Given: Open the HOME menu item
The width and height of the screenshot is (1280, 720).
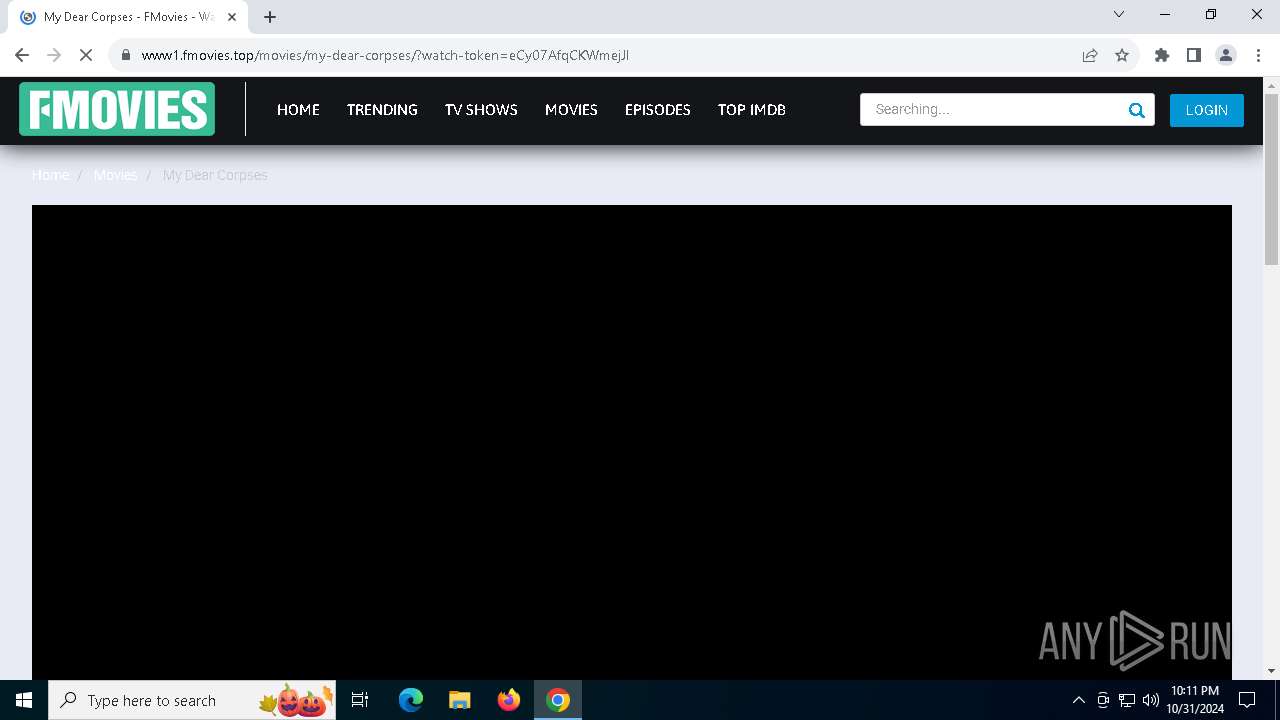Looking at the screenshot, I should [x=298, y=110].
